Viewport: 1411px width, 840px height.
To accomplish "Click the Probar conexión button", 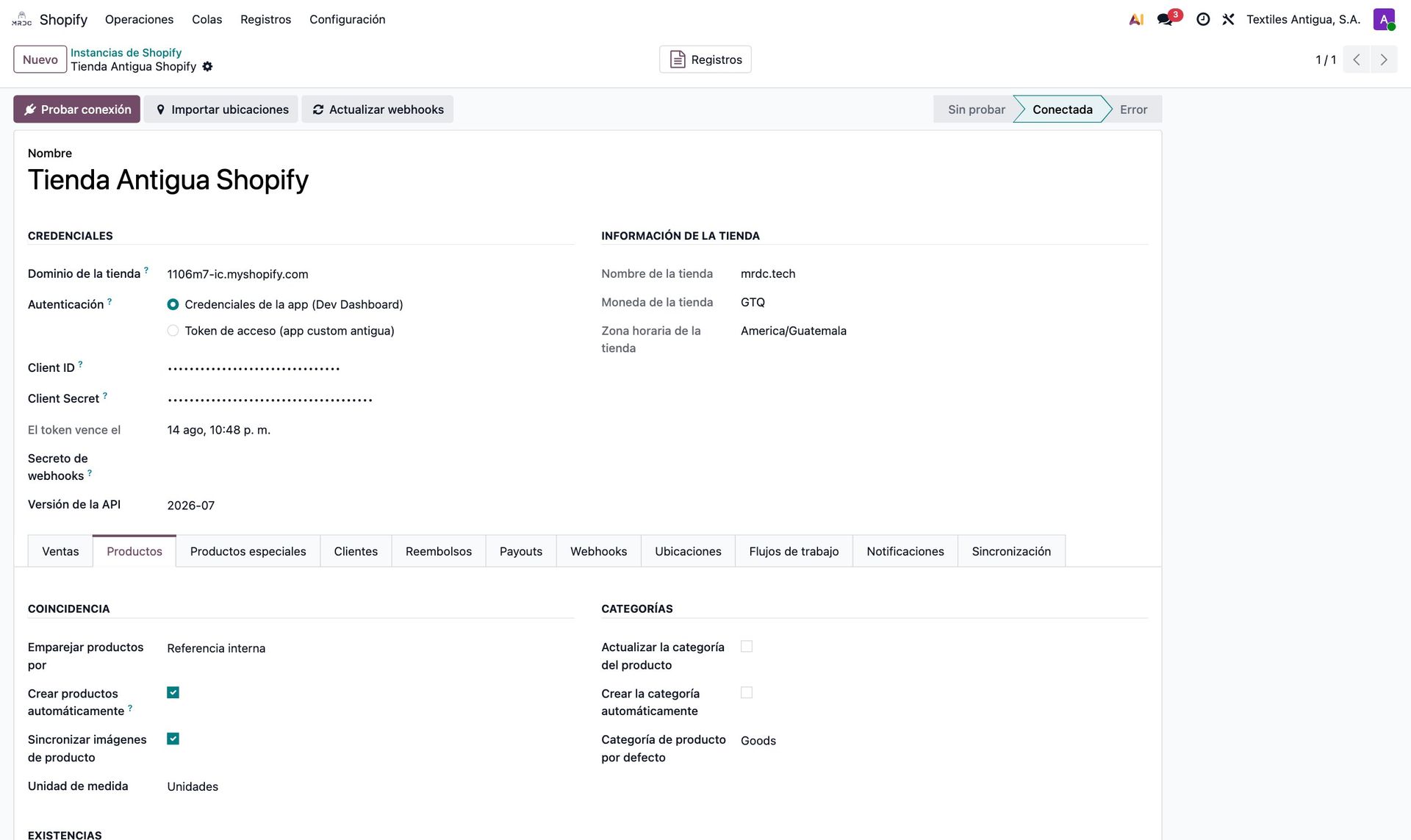I will tap(76, 110).
